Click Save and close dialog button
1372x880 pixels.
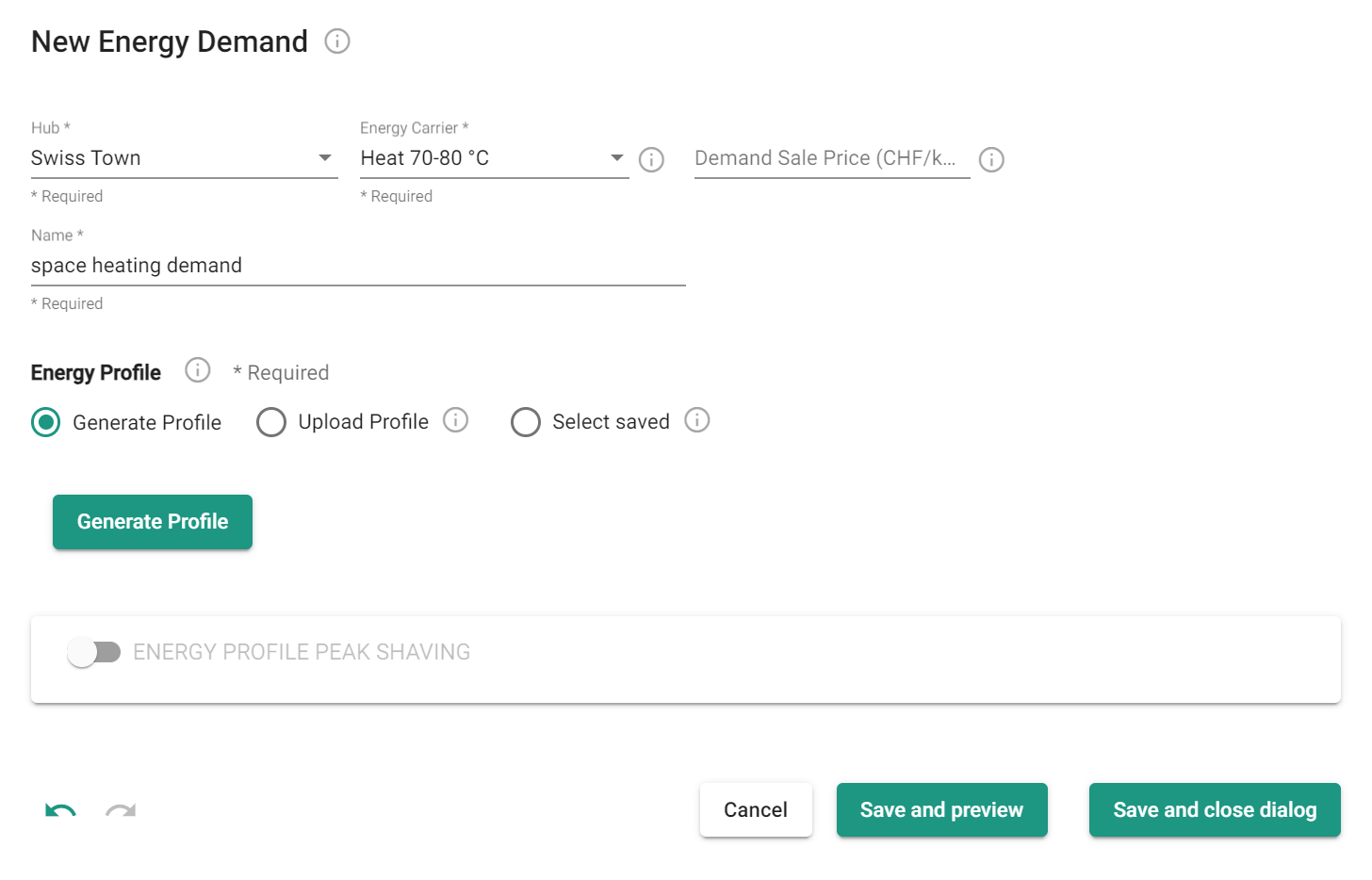click(x=1215, y=810)
